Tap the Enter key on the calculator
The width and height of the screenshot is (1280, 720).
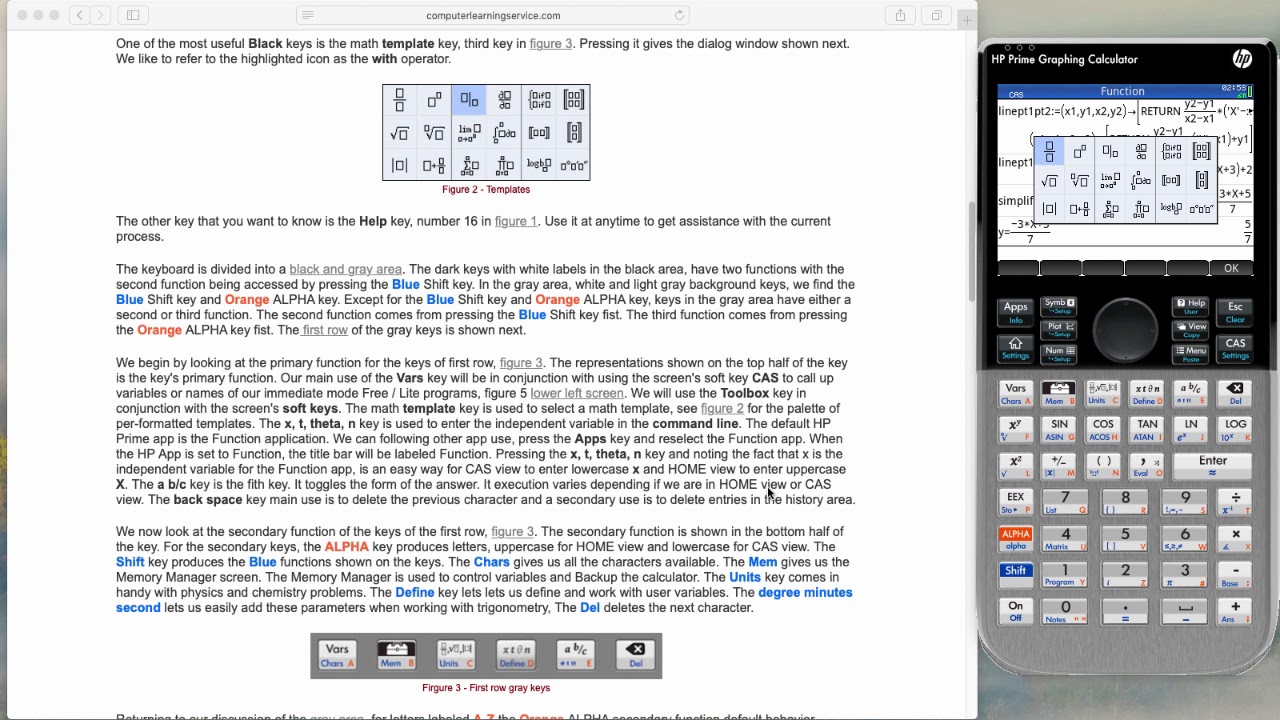pyautogui.click(x=1213, y=466)
